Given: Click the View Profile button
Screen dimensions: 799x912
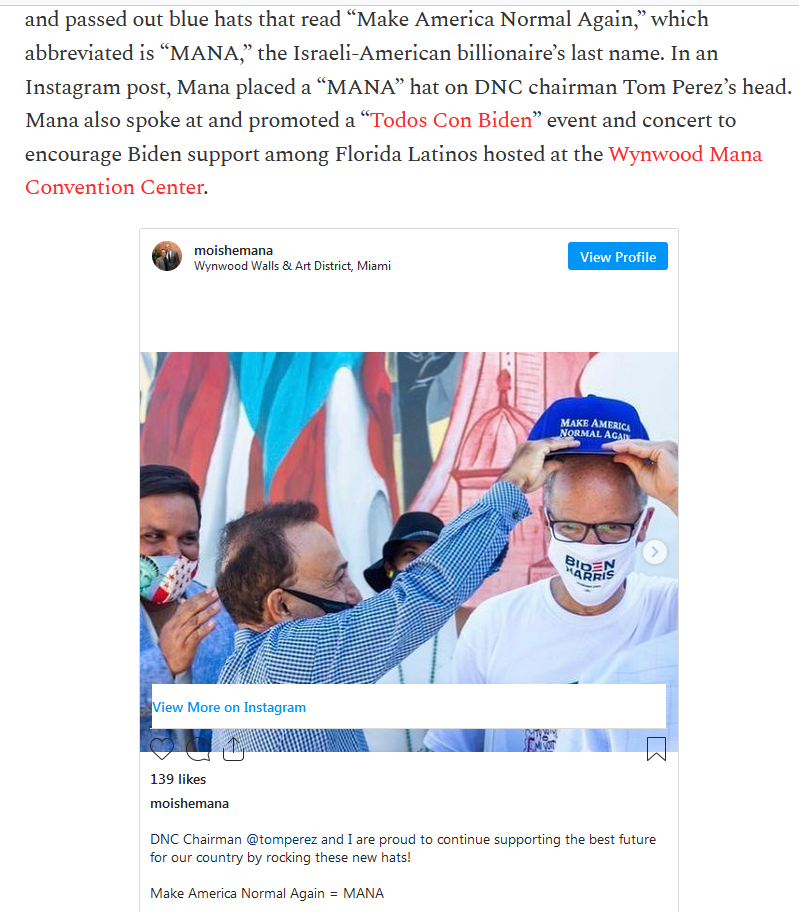Looking at the screenshot, I should tap(618, 256).
